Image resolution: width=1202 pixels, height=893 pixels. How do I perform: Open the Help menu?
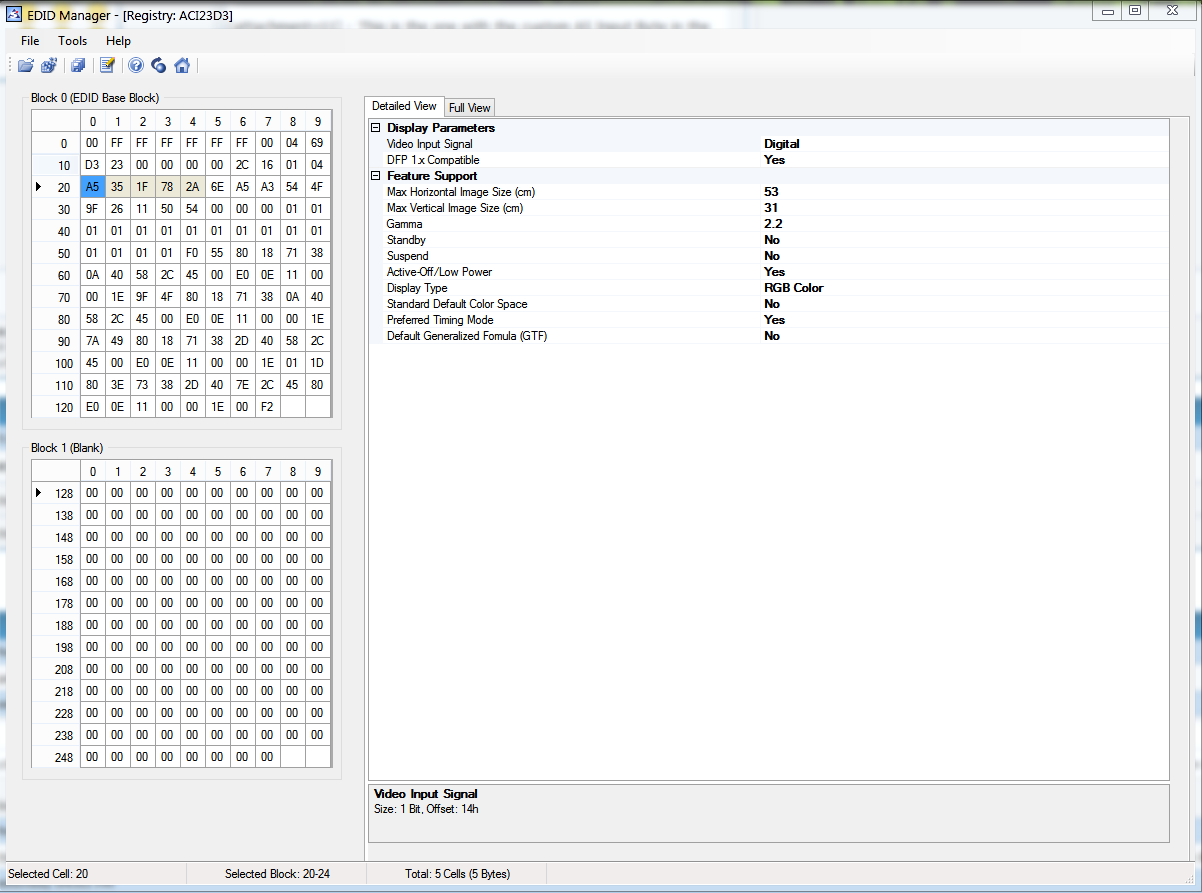pos(118,41)
